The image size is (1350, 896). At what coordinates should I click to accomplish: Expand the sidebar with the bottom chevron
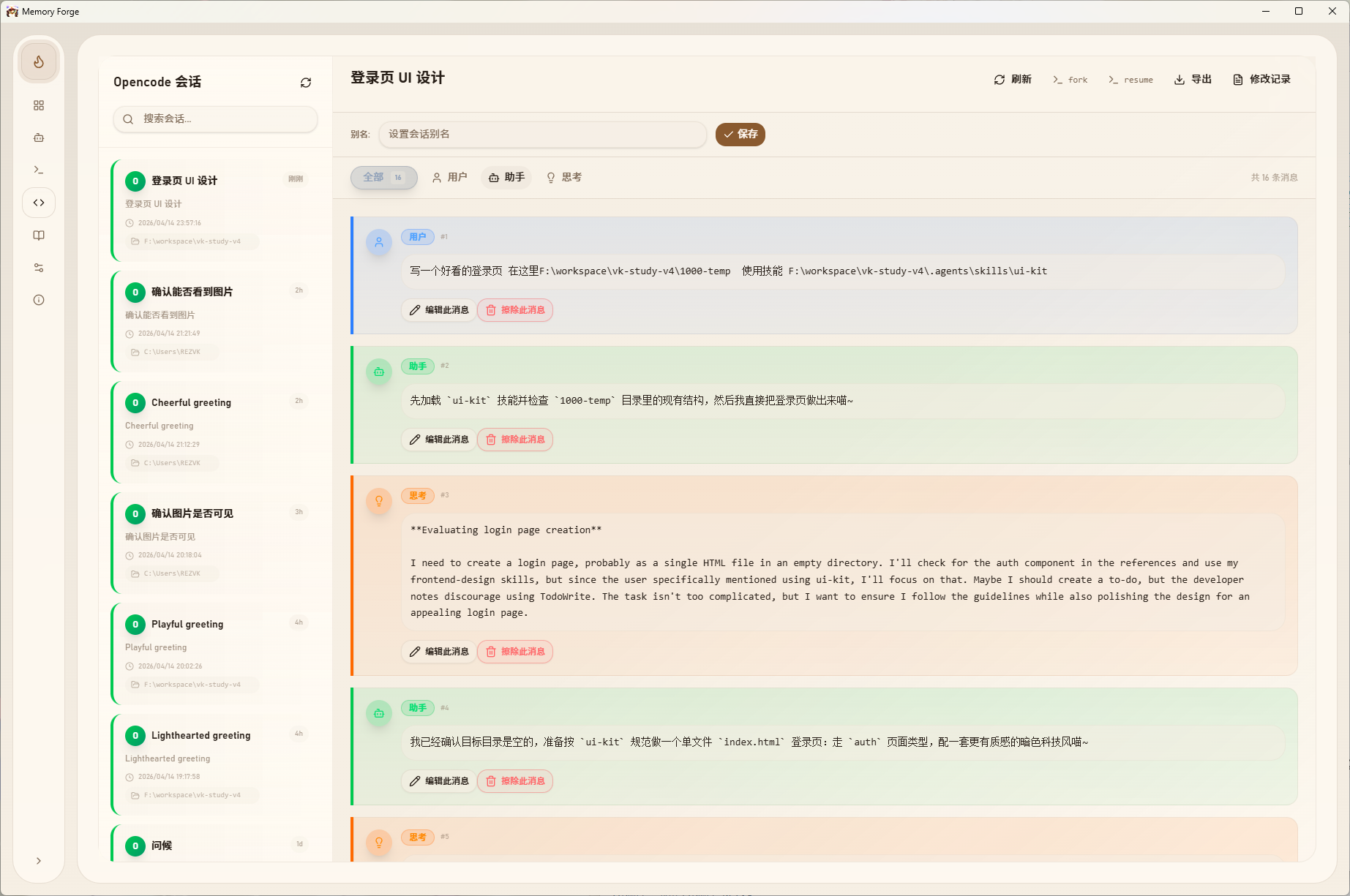(x=39, y=861)
